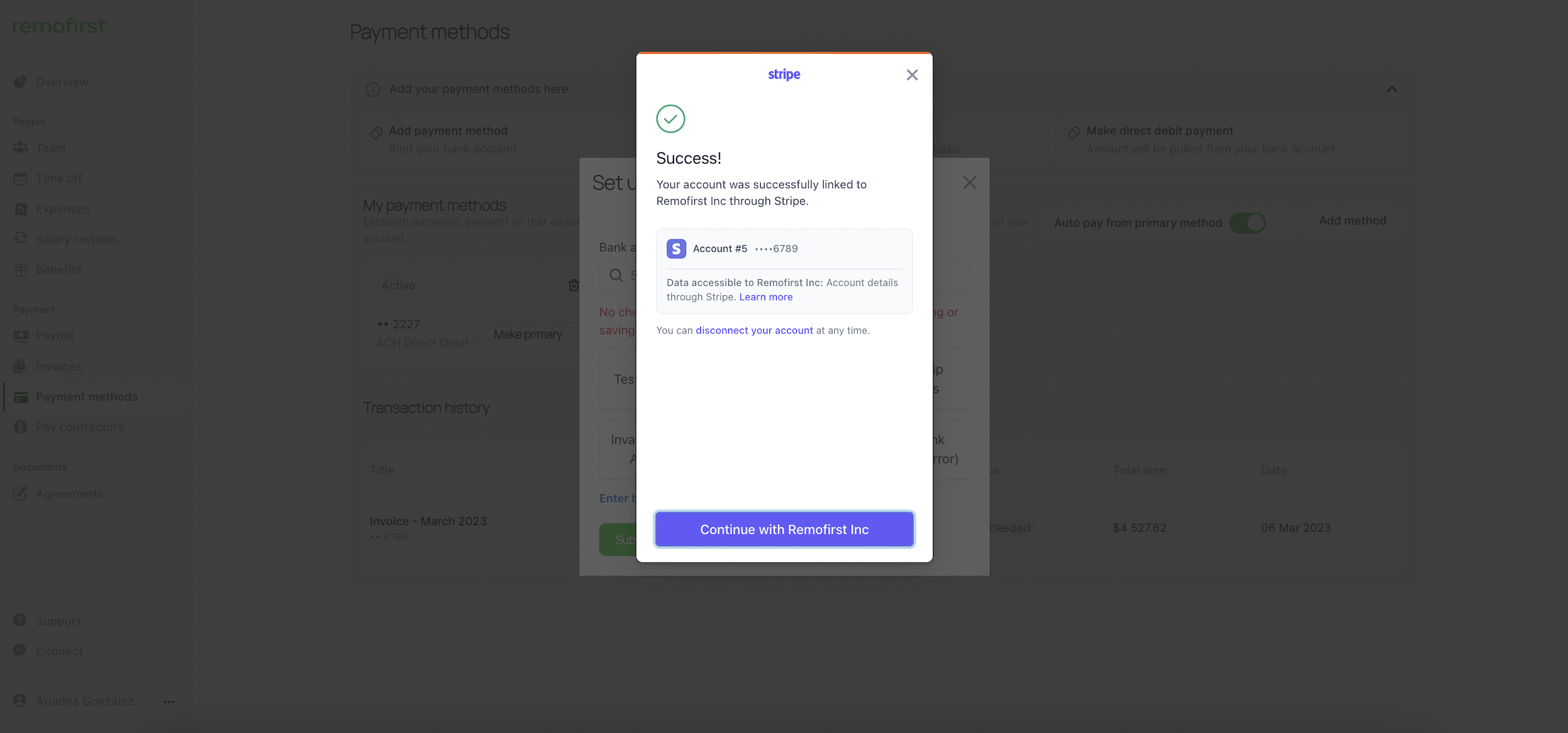The image size is (1568, 733).
Task: Open the Learn more link
Action: coord(766,297)
